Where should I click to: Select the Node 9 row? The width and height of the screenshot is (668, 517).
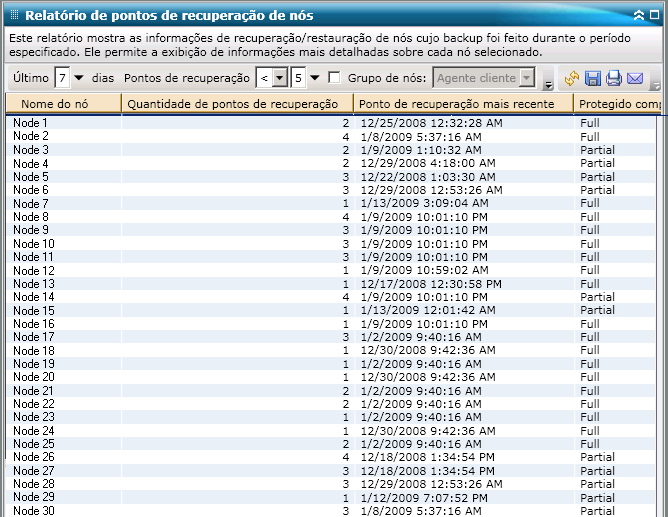pyautogui.click(x=331, y=230)
